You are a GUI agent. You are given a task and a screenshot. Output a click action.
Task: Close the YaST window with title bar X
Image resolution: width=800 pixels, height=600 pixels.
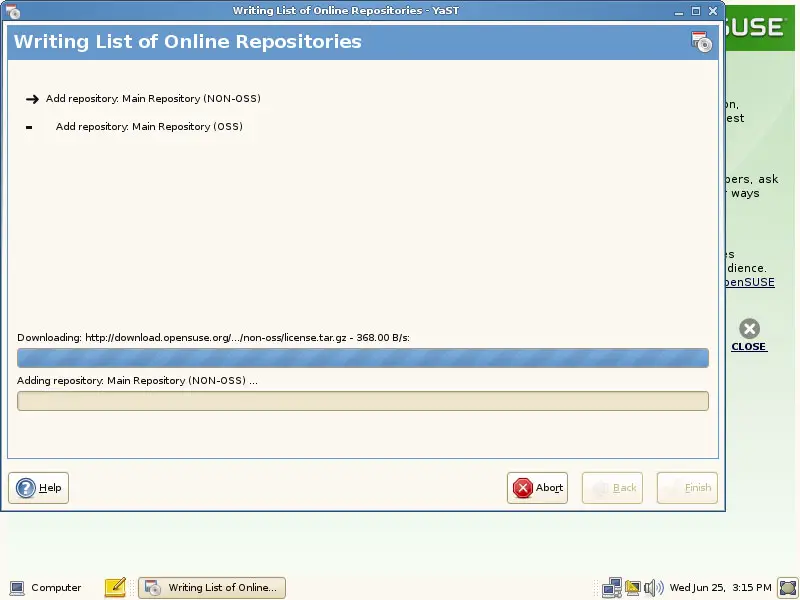pos(713,11)
